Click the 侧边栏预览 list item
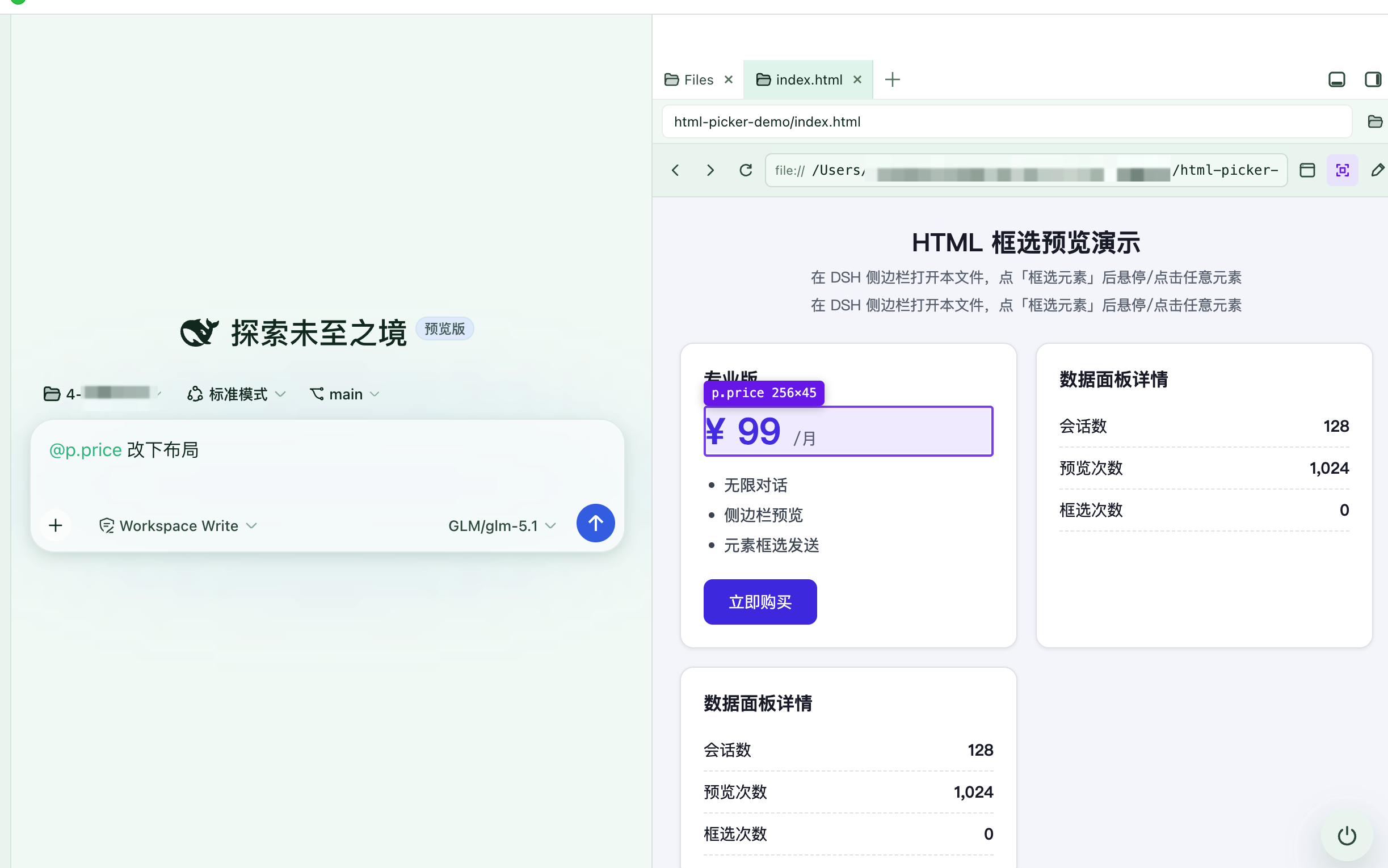This screenshot has width=1388, height=868. 763,516
